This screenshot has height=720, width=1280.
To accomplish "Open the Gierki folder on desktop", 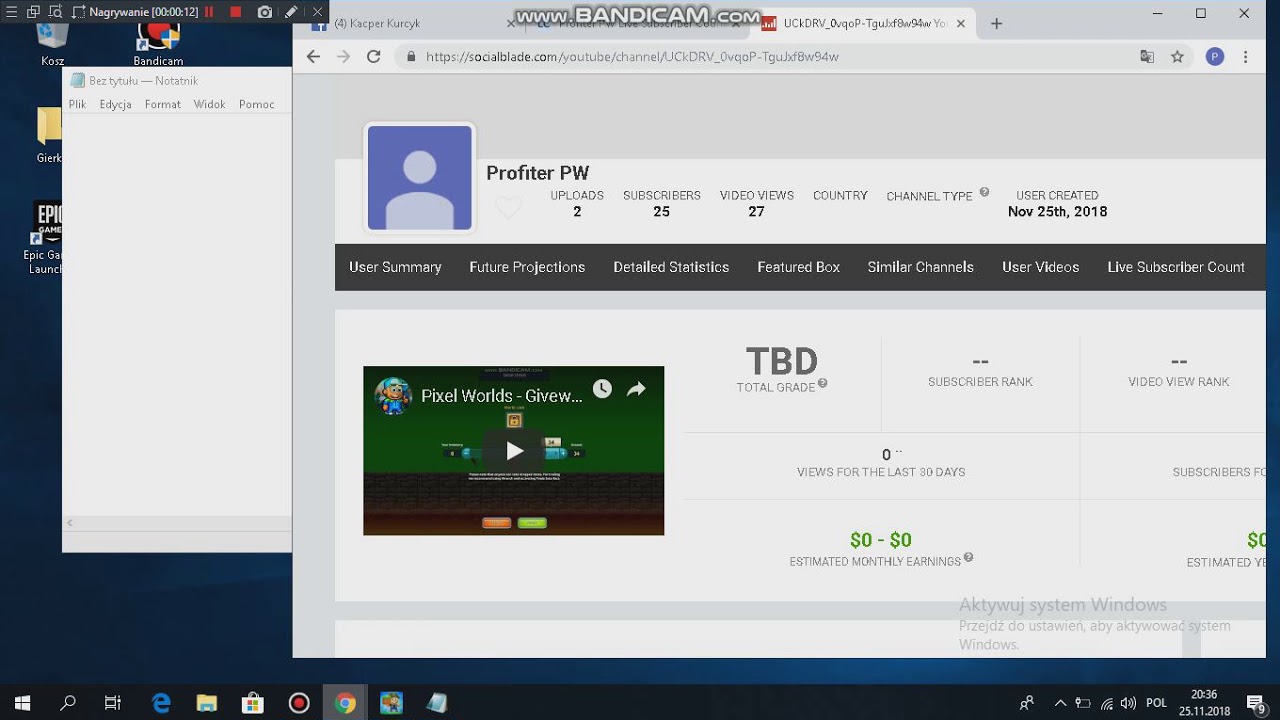I will click(x=48, y=134).
